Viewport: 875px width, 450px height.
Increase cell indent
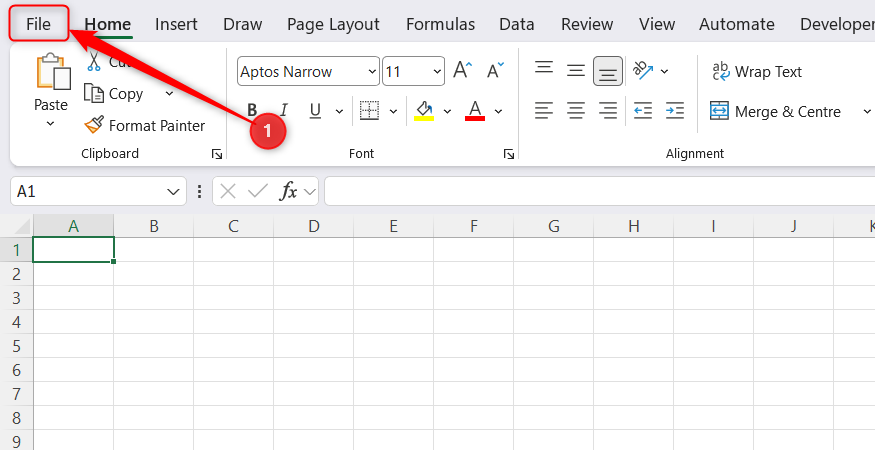[x=675, y=111]
